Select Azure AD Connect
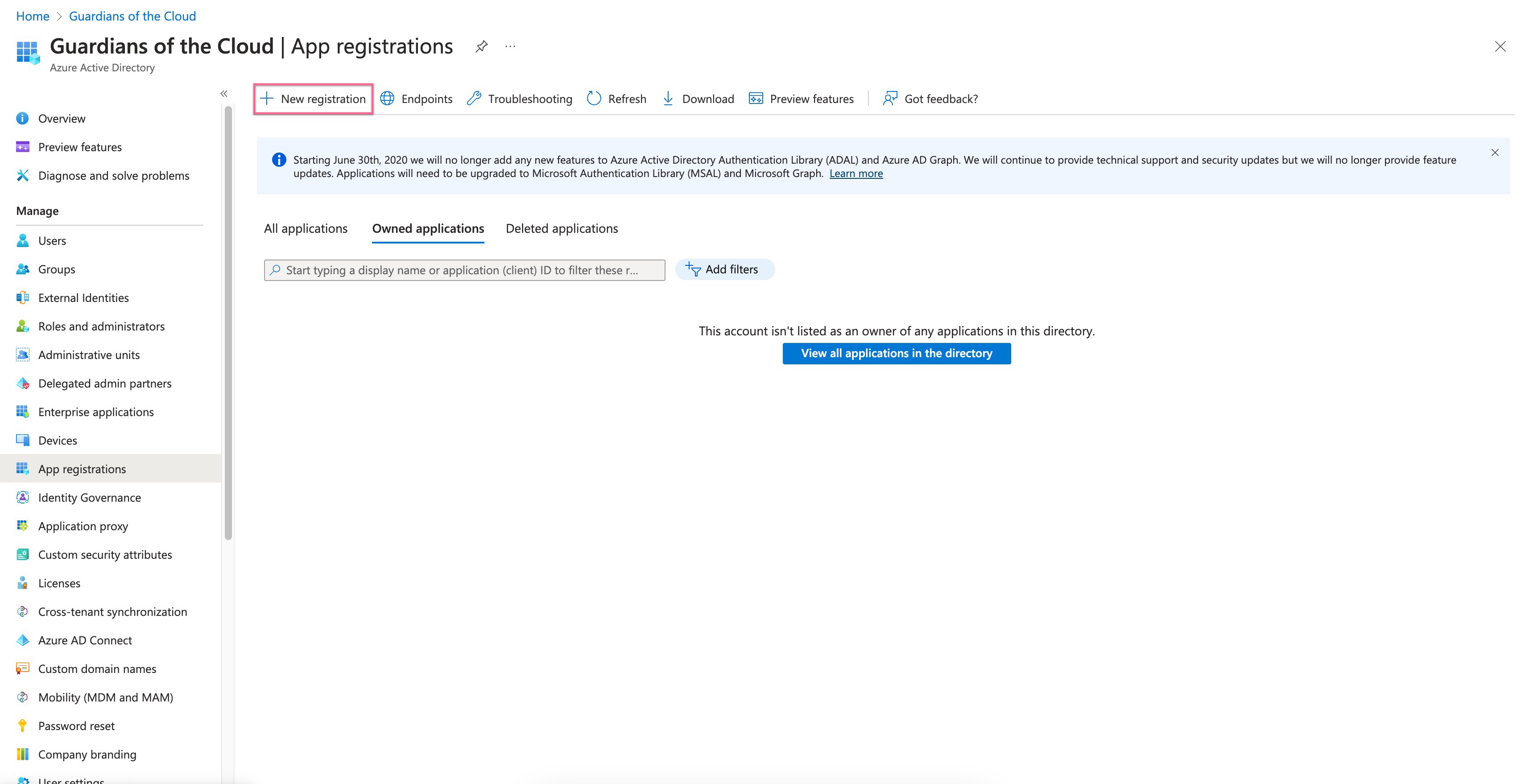Image resolution: width=1521 pixels, height=784 pixels. point(85,640)
